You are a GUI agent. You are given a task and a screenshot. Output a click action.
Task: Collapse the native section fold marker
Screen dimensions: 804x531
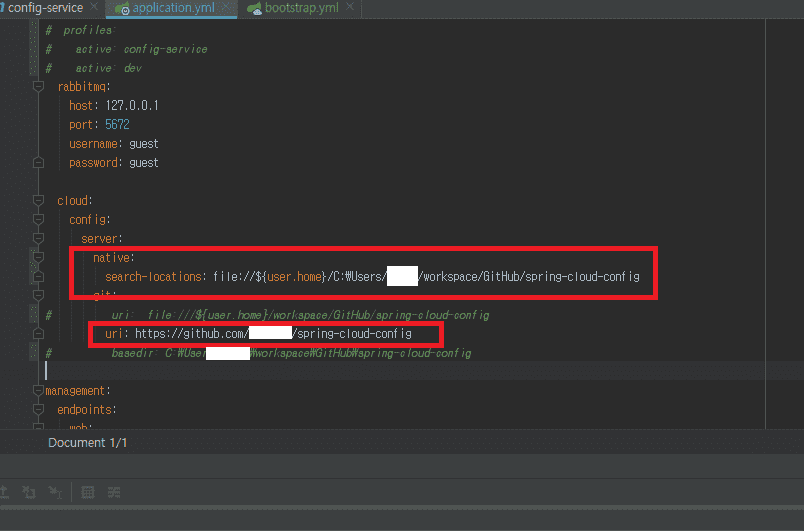[38, 257]
